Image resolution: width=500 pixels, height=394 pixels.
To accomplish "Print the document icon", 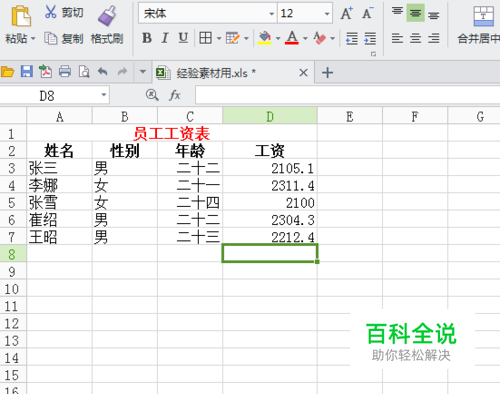I will click(x=65, y=72).
